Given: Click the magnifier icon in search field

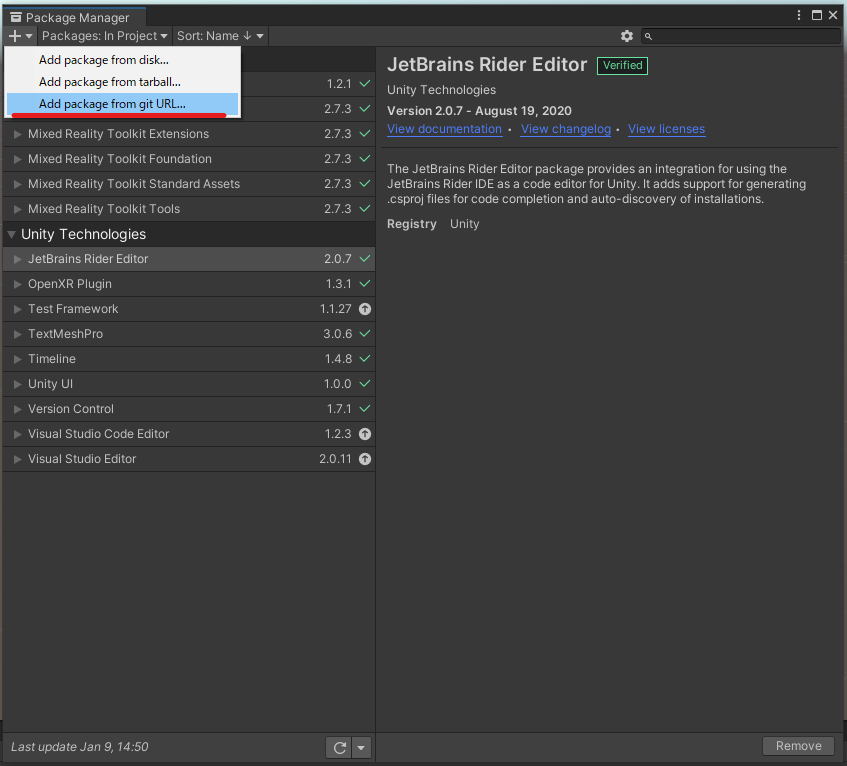Looking at the screenshot, I should pyautogui.click(x=648, y=37).
